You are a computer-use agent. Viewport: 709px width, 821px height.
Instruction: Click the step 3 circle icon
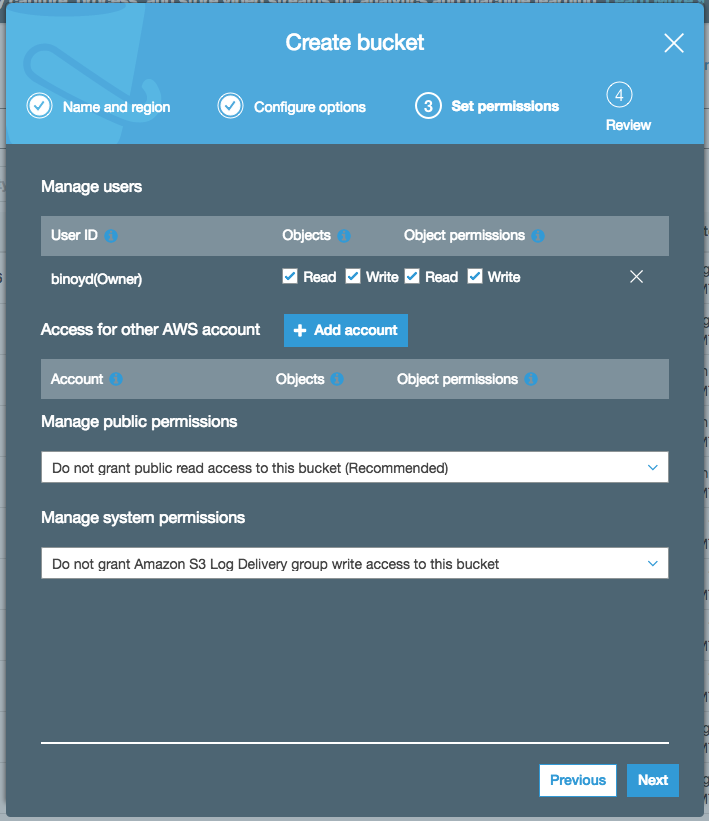pos(428,106)
